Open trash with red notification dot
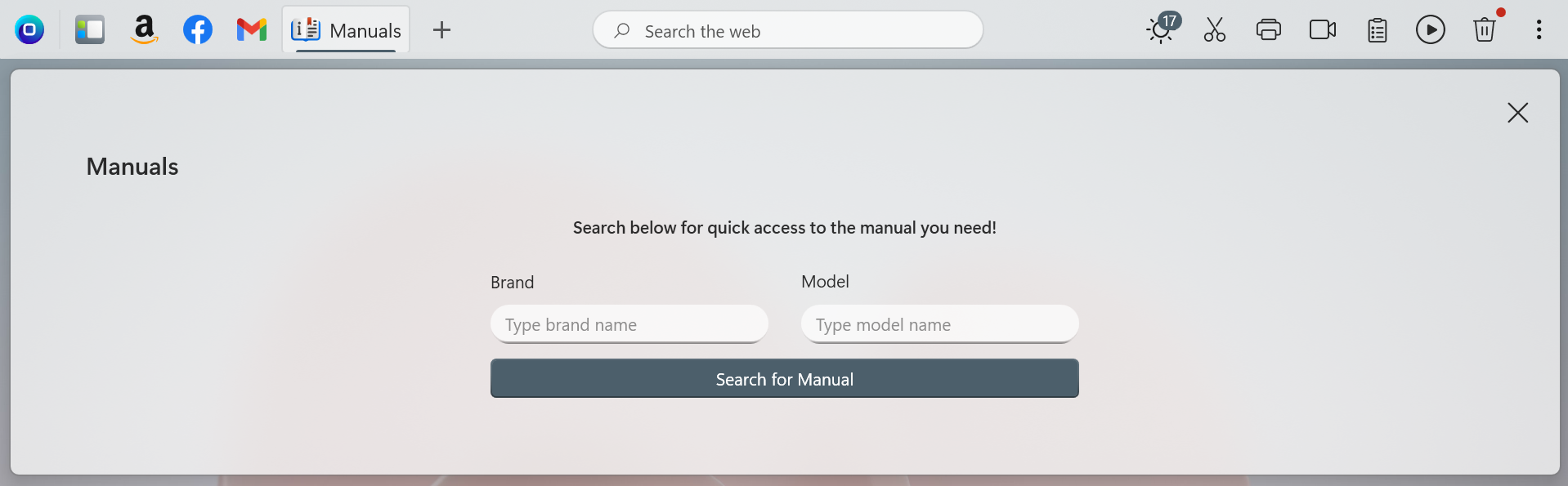 point(1484,31)
